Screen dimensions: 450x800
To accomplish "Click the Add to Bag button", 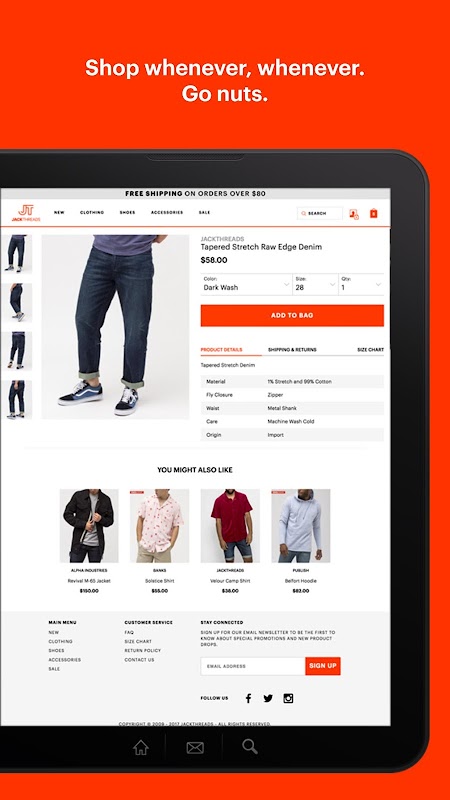I will (292, 315).
